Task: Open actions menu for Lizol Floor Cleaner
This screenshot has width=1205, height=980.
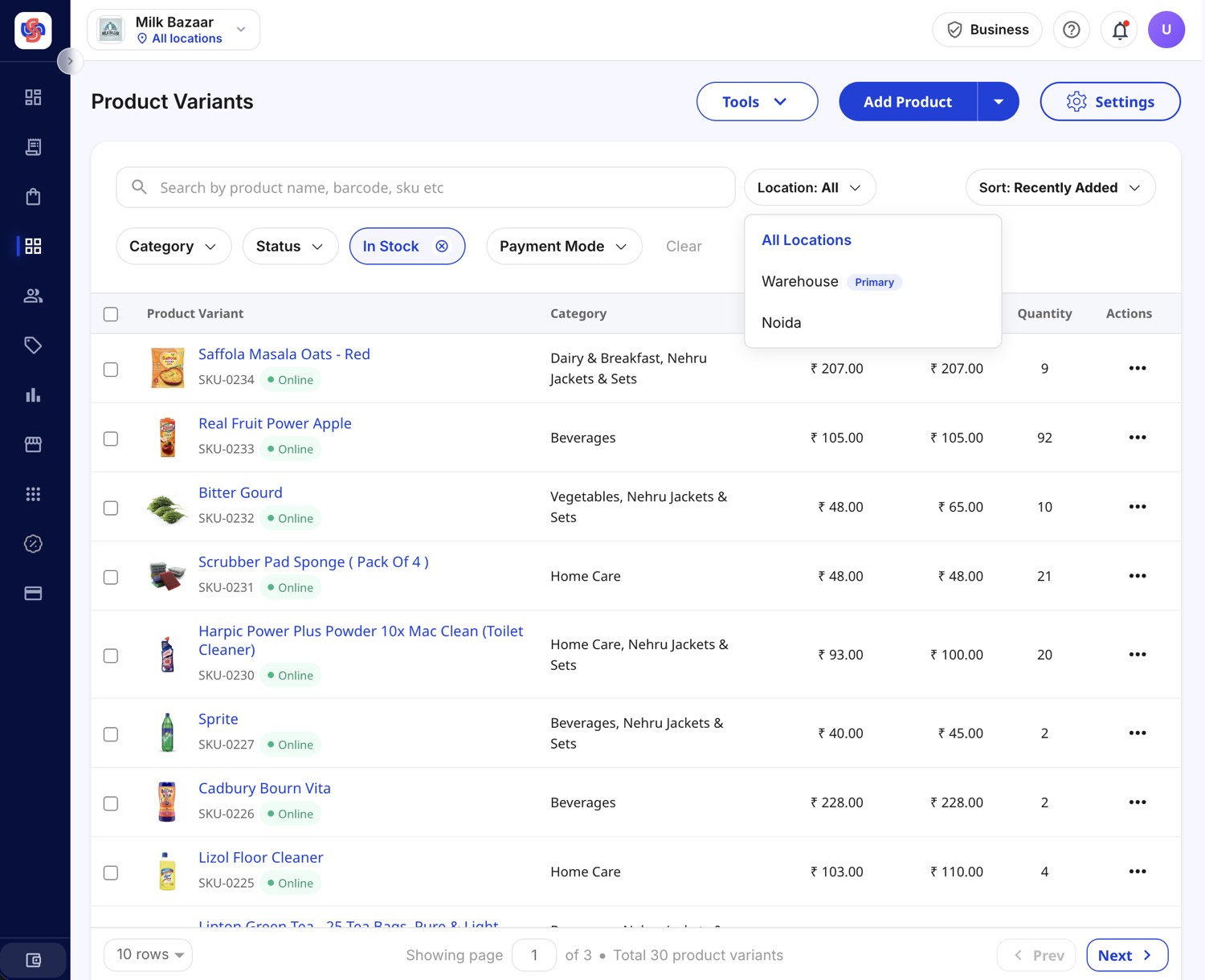Action: click(x=1138, y=871)
